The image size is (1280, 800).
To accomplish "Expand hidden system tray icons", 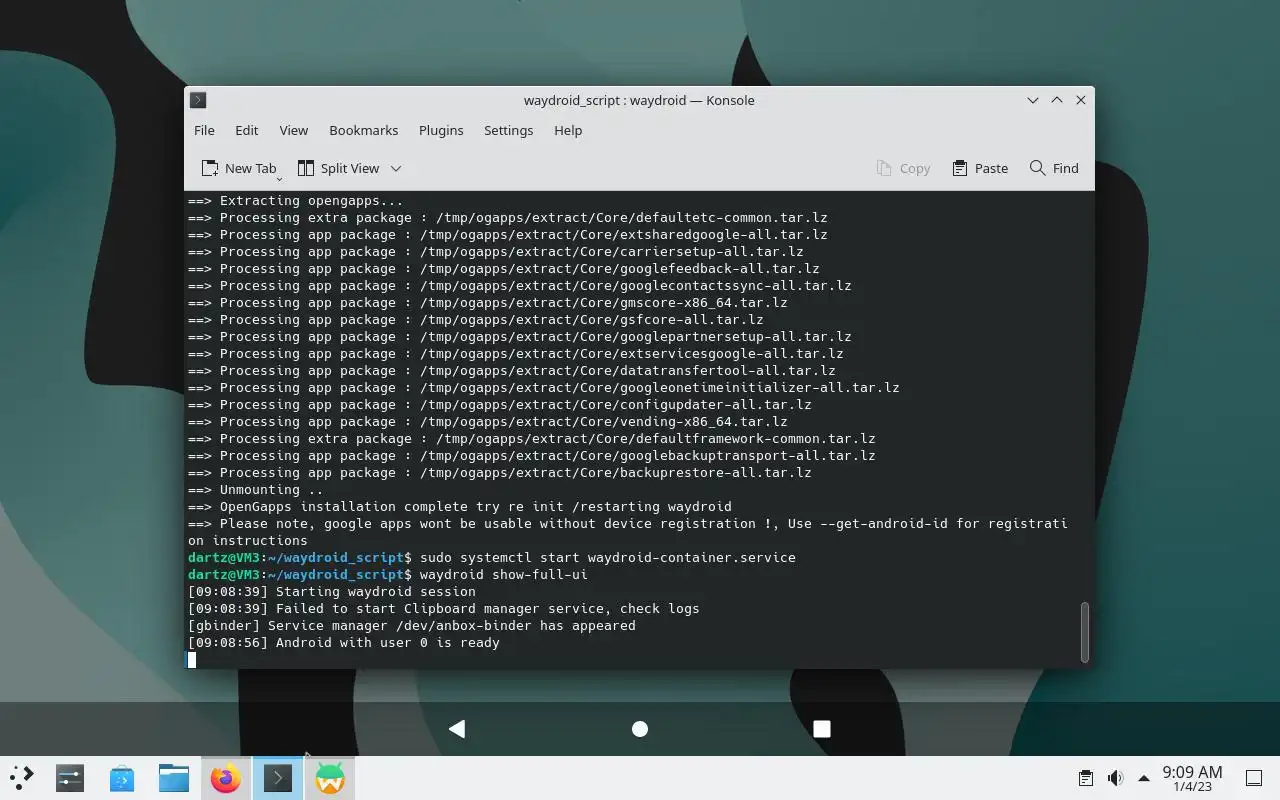I will click(x=1144, y=778).
